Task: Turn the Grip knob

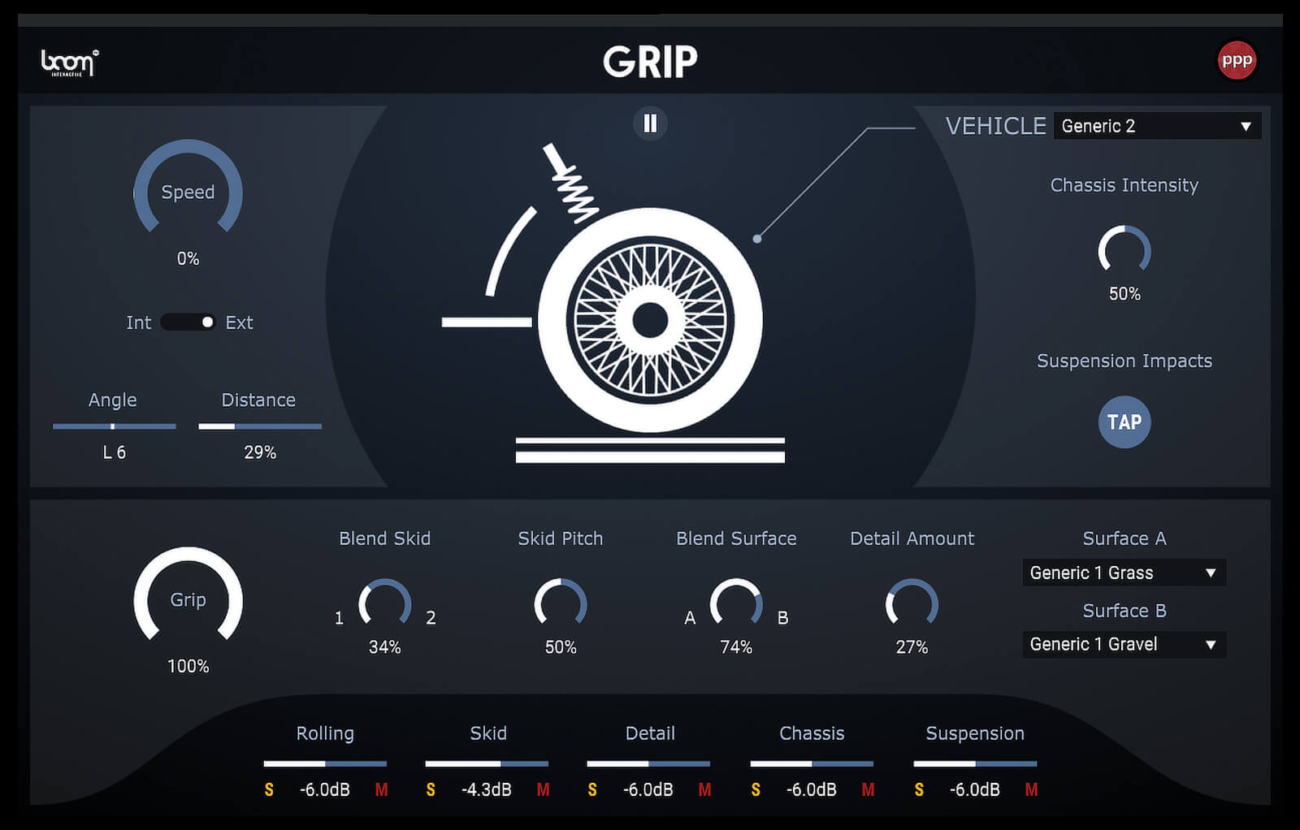Action: pos(188,600)
